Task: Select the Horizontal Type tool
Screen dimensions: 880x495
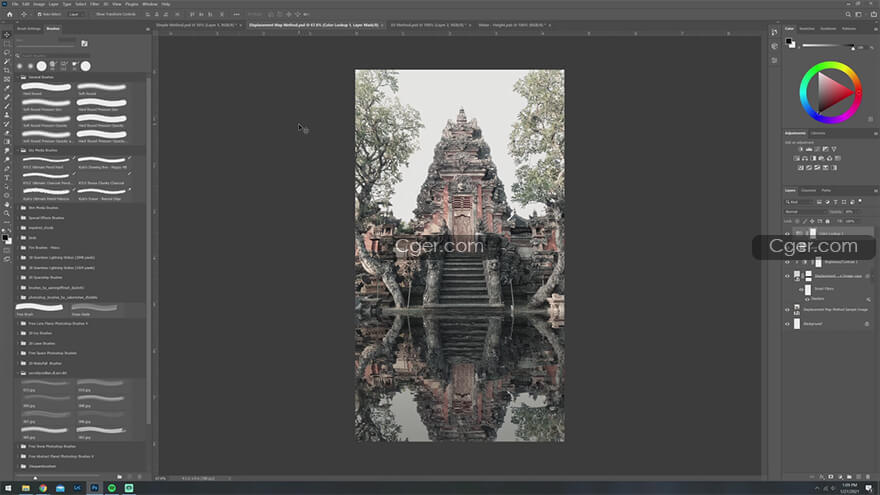Action: coord(7,178)
